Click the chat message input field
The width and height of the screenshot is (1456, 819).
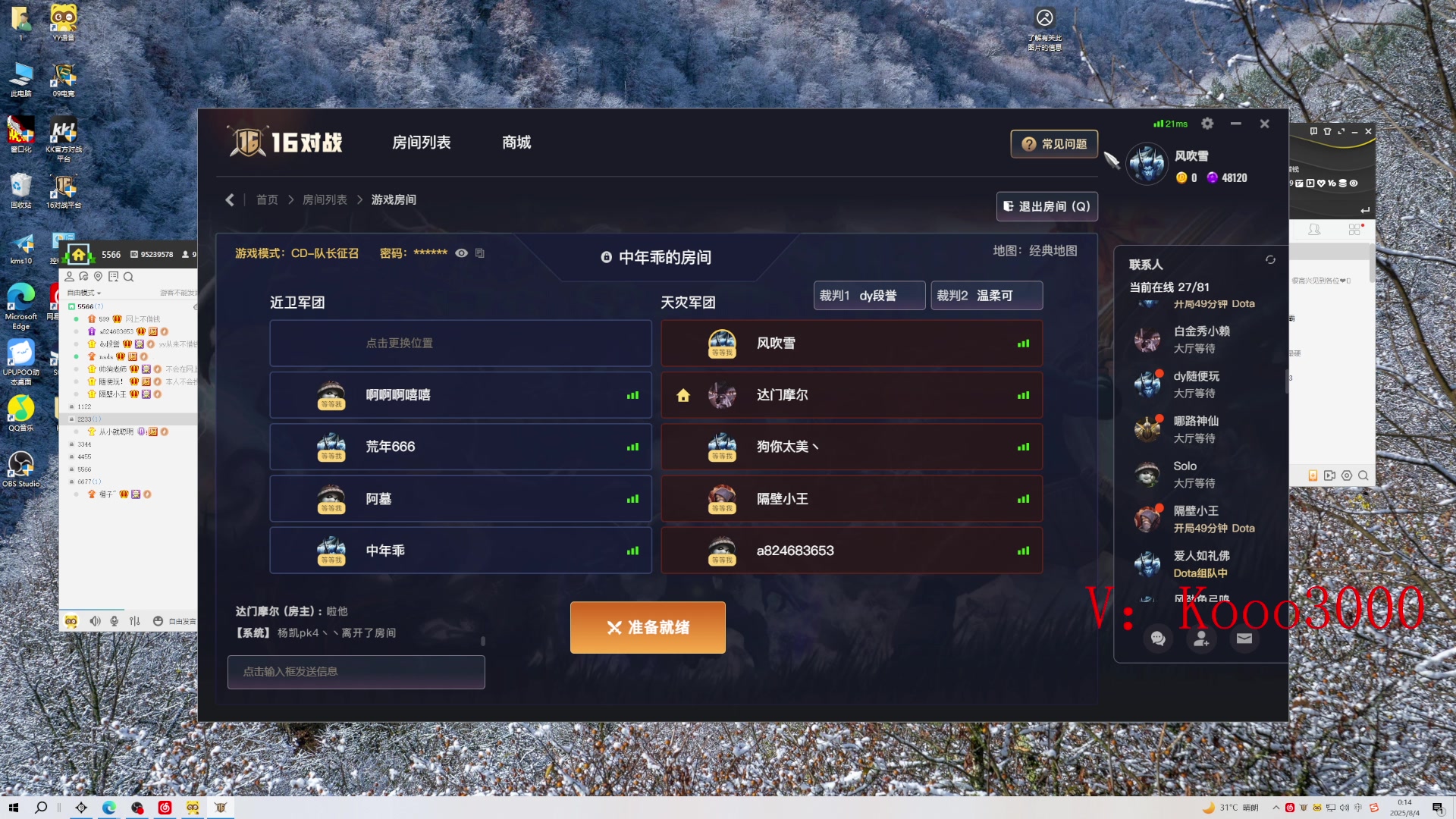pos(356,672)
